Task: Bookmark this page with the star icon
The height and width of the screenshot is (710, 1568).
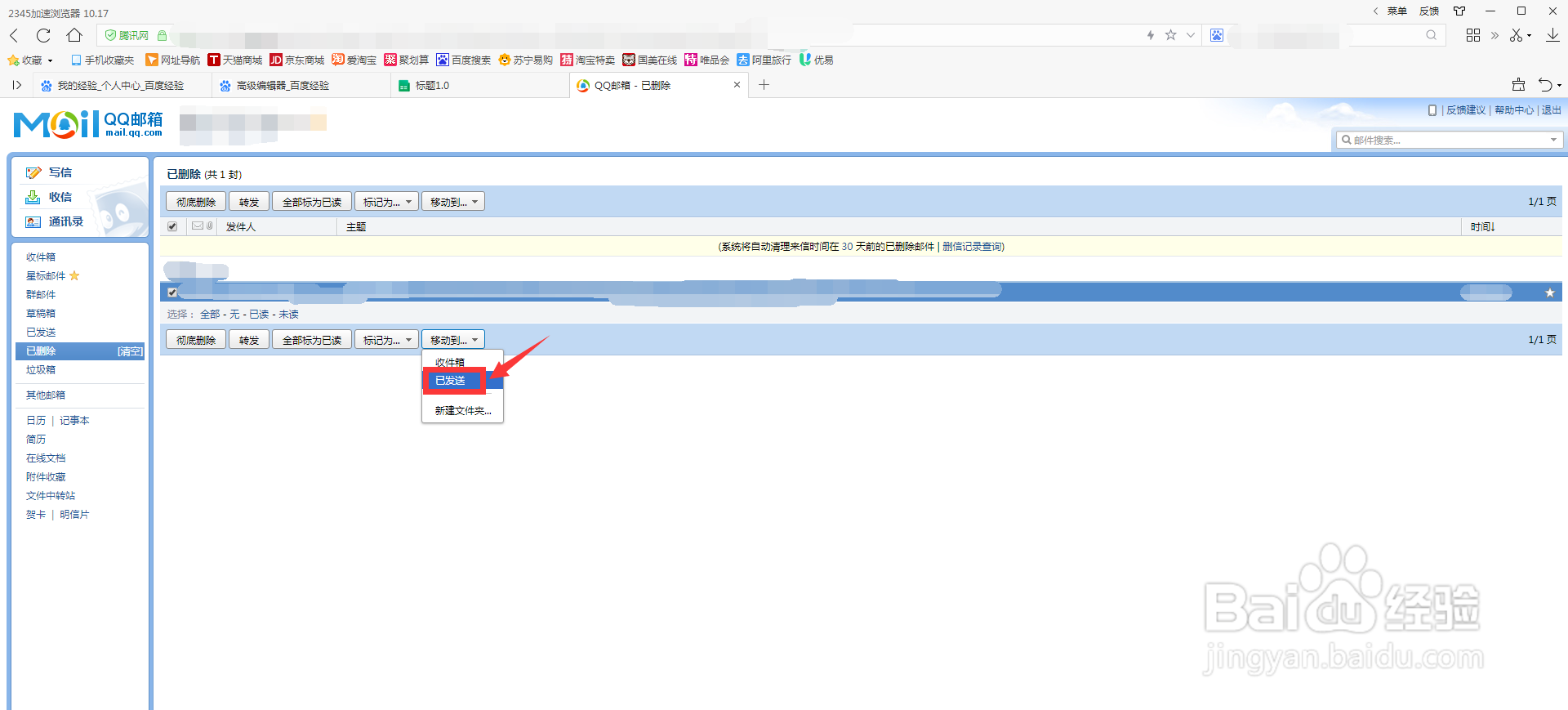Action: click(1171, 35)
